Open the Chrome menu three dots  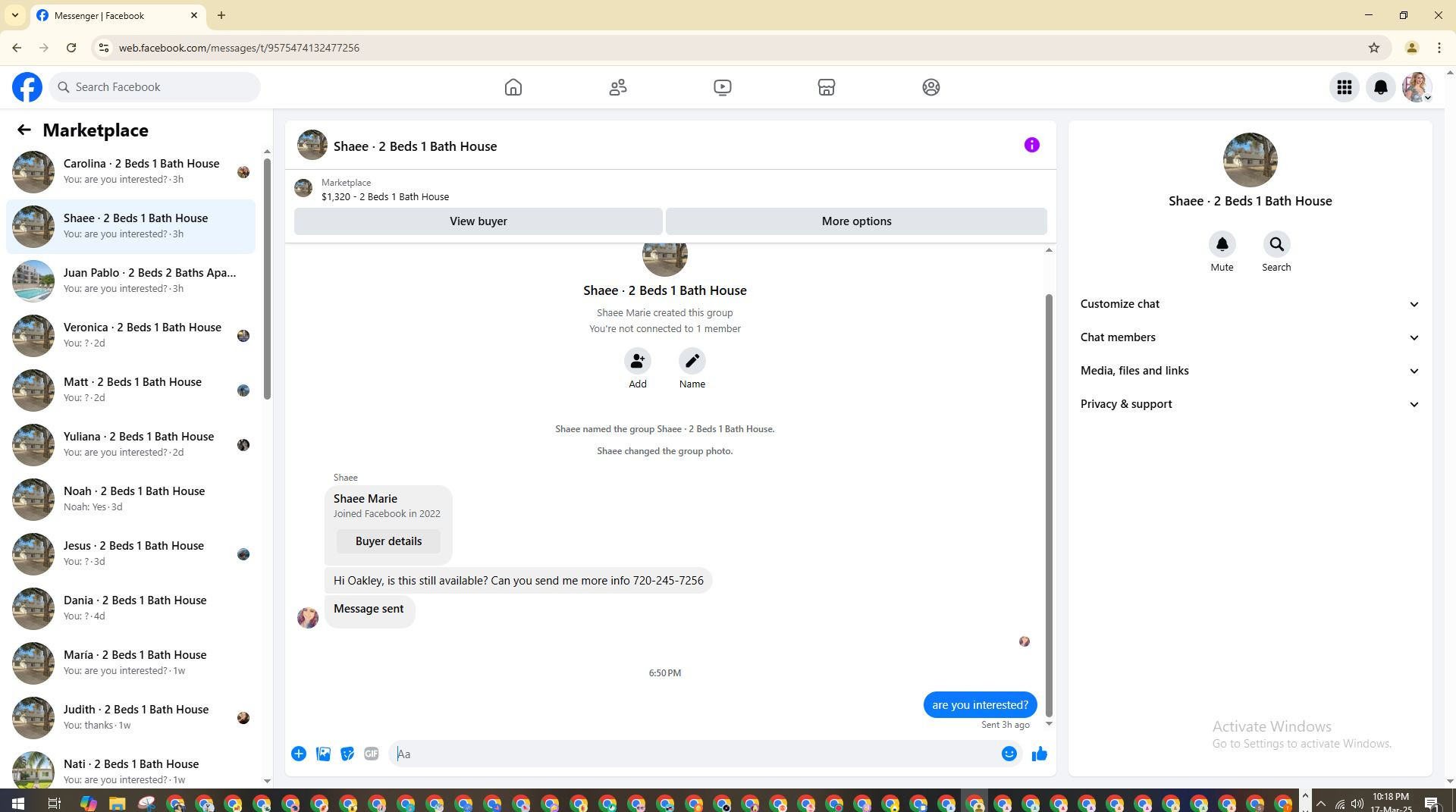1439,48
